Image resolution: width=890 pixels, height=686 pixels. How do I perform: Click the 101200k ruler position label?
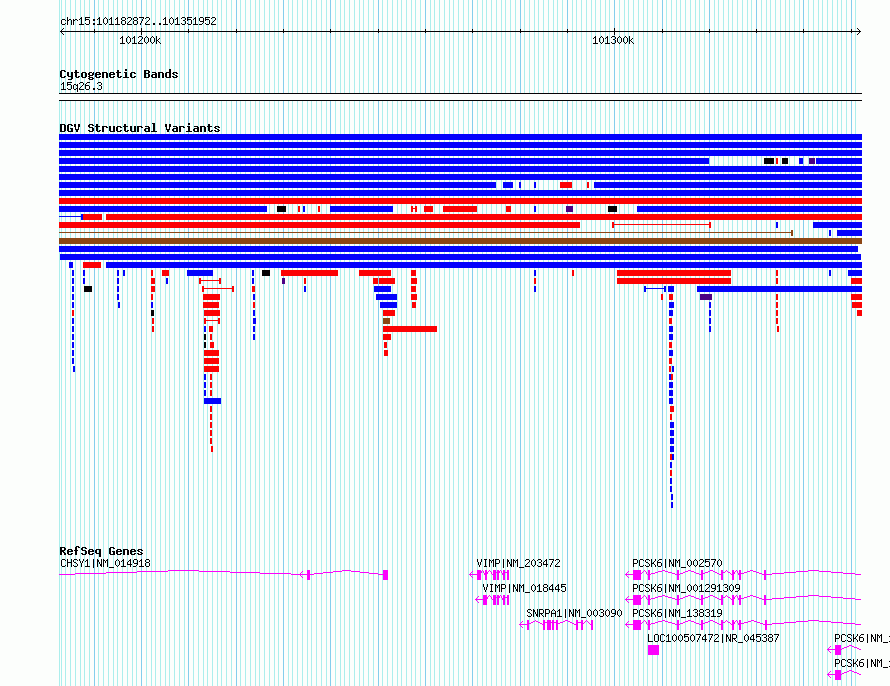pyautogui.click(x=140, y=40)
